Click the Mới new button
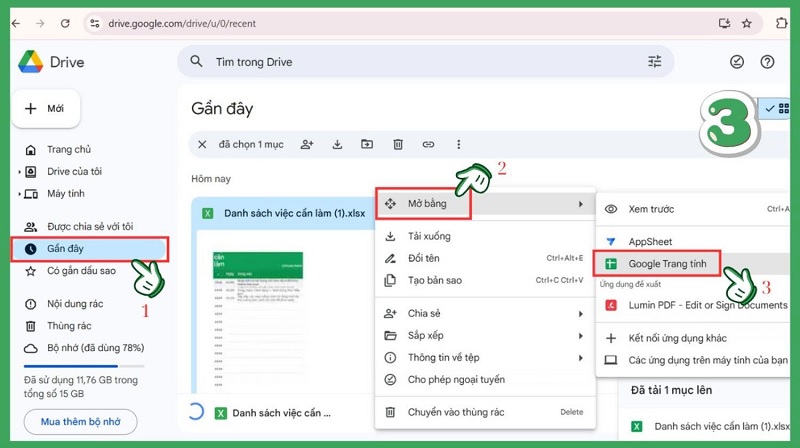 click(45, 108)
